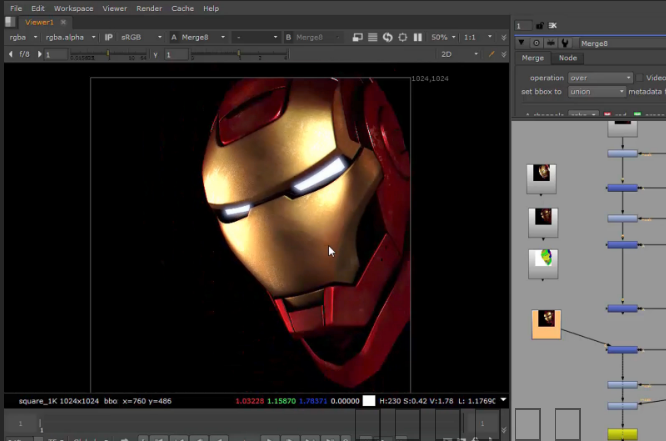Click the clear all panels icon
Image resolution: width=666 pixels, height=441 pixels.
(x=553, y=25)
